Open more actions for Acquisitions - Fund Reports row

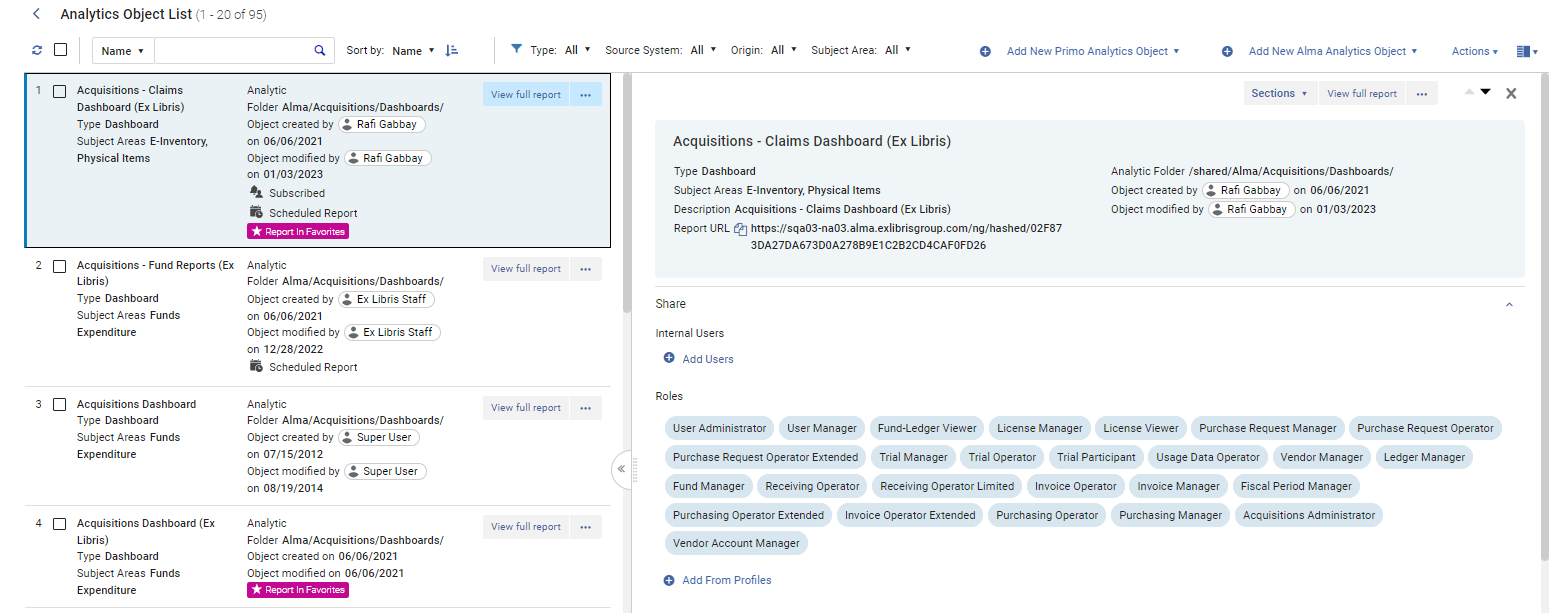pos(586,268)
